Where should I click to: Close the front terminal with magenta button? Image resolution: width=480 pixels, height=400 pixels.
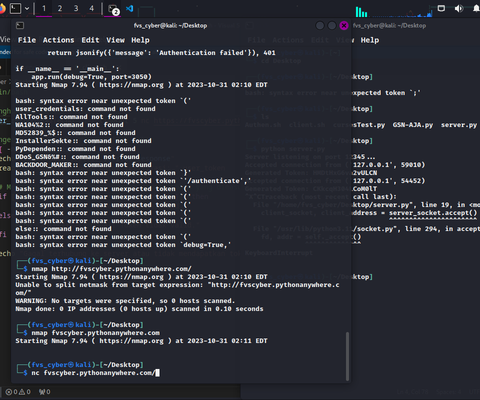[344, 26]
